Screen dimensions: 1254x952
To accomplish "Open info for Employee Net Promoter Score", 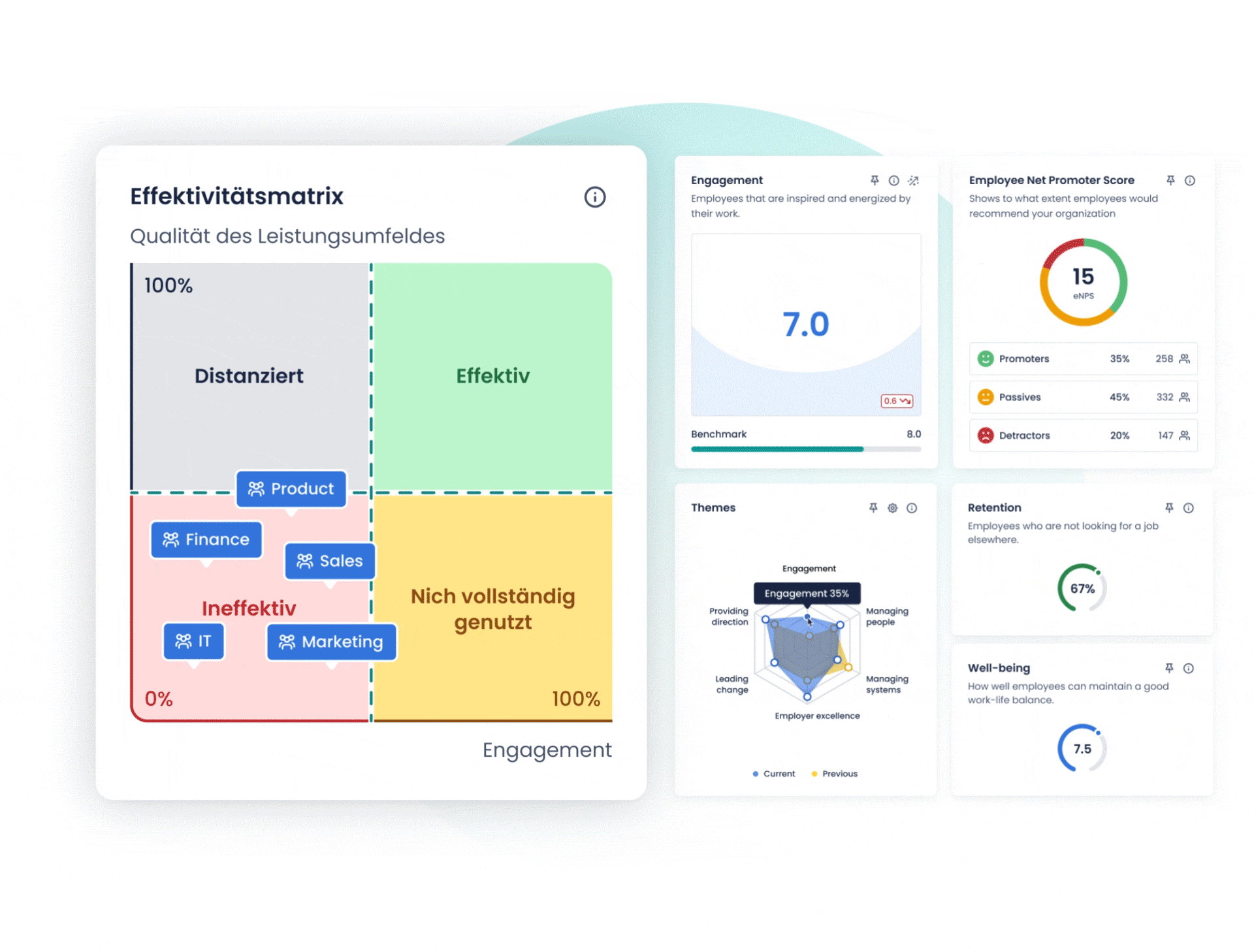I will point(1189,180).
